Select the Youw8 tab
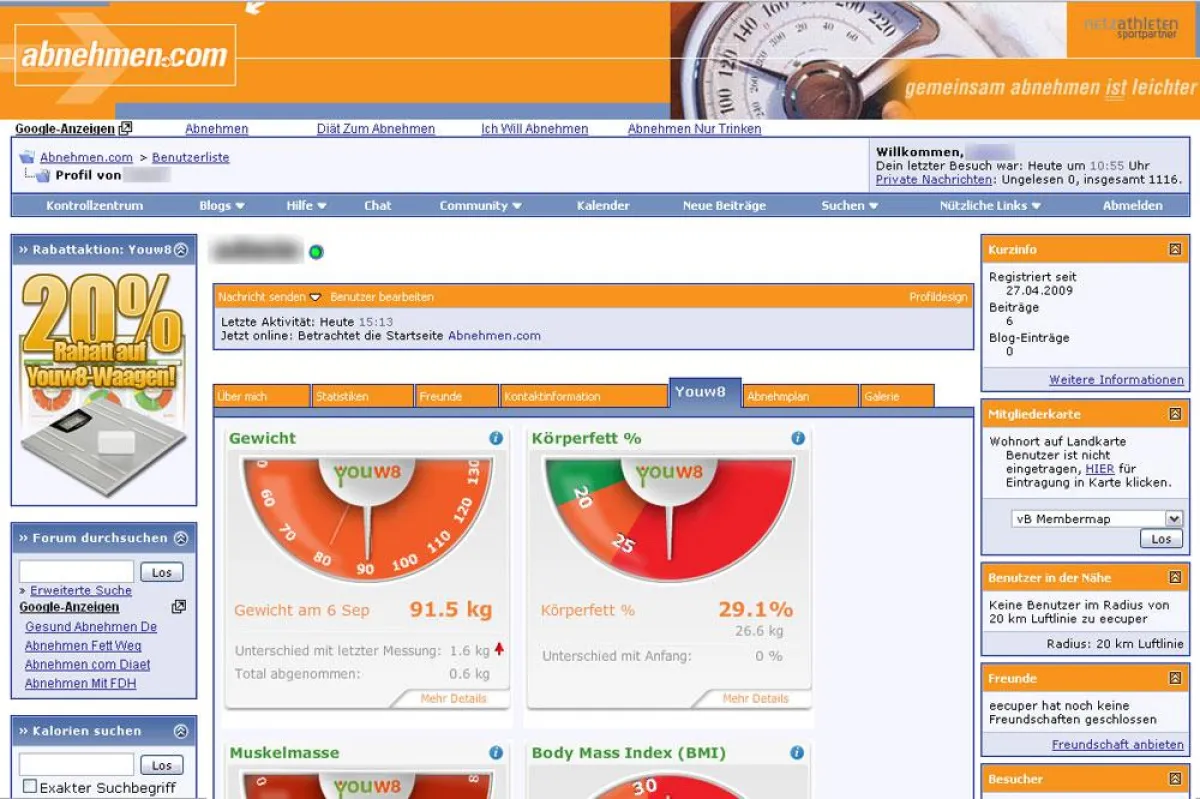1200x799 pixels. (705, 392)
